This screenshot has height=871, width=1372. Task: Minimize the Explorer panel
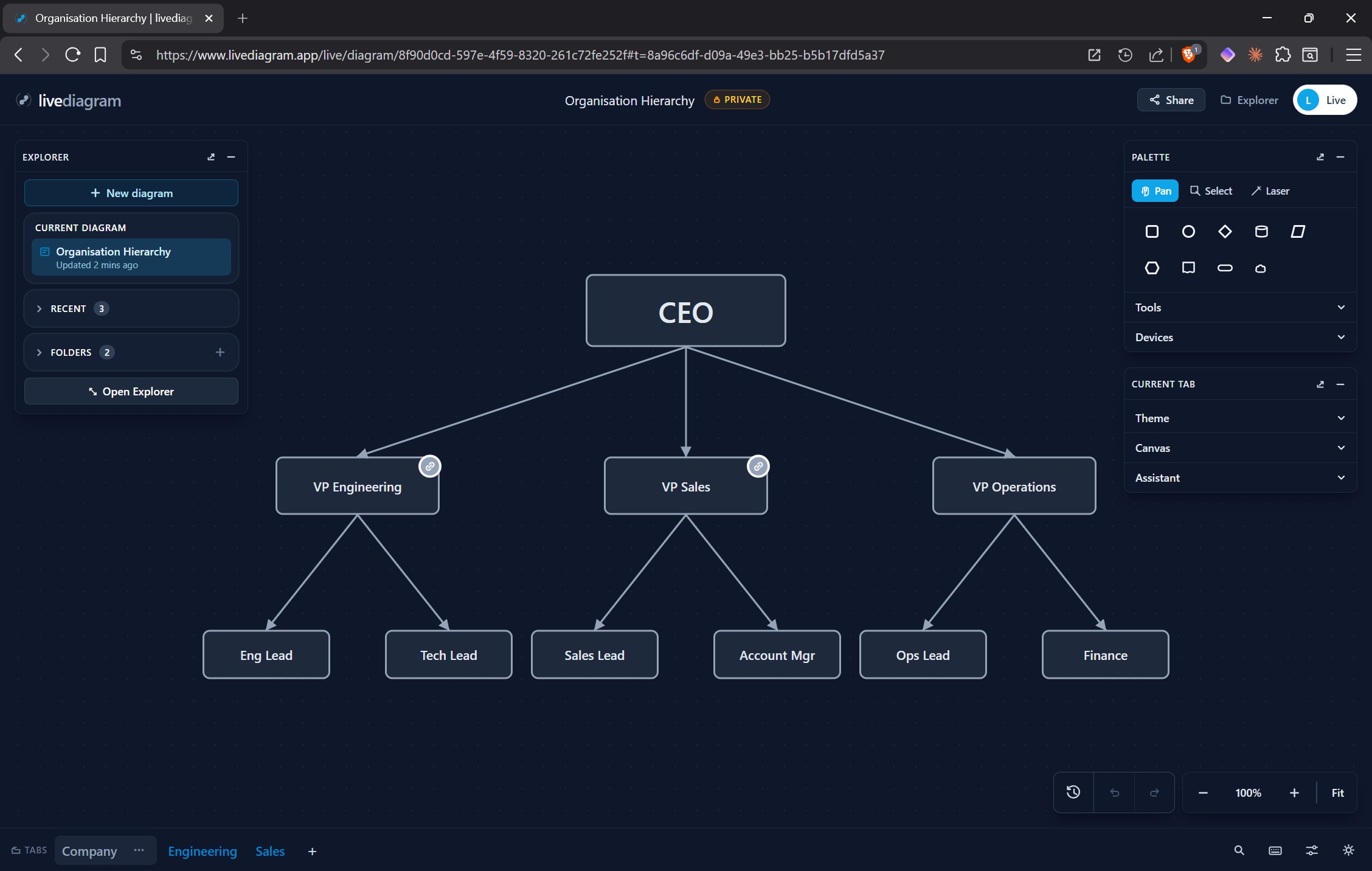[231, 157]
